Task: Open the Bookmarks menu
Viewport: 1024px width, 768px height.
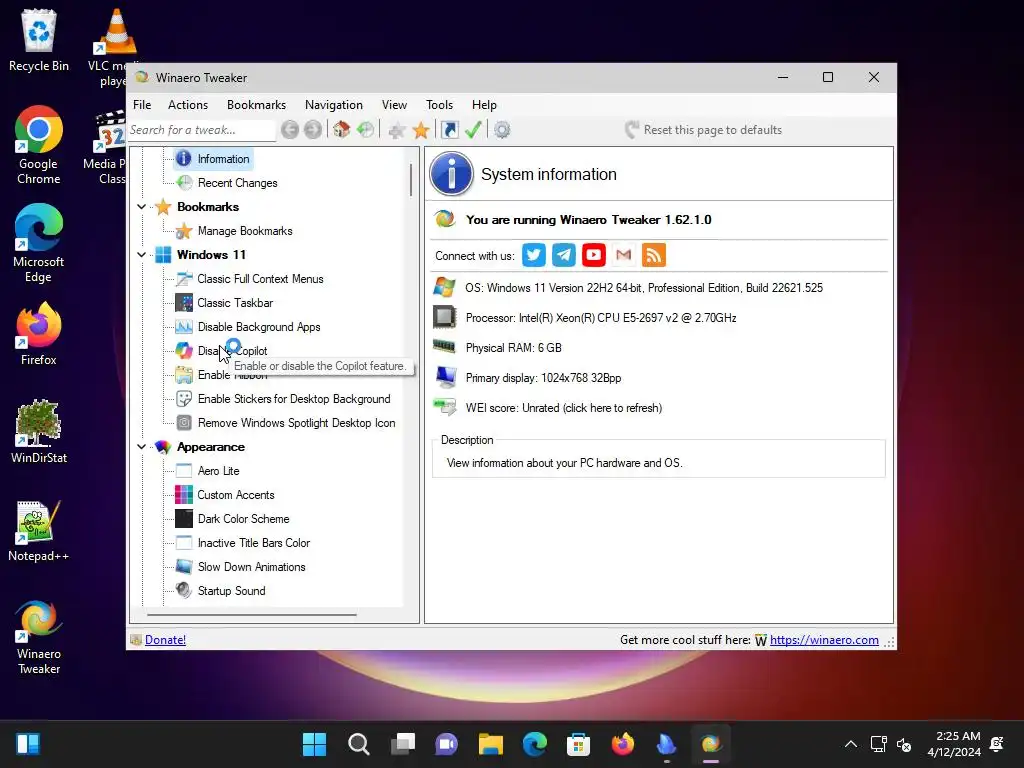Action: tap(256, 104)
